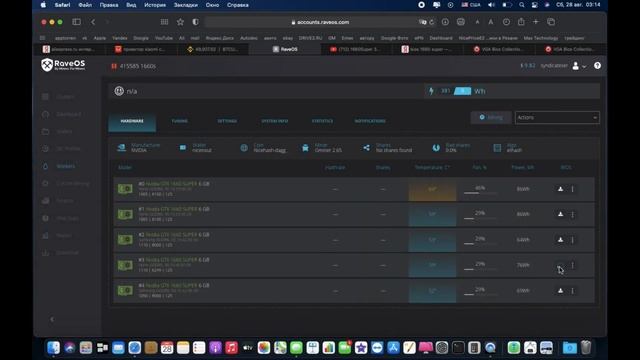Click the GPU #4 card icon
Screen dimensions: 640x360
point(125,291)
